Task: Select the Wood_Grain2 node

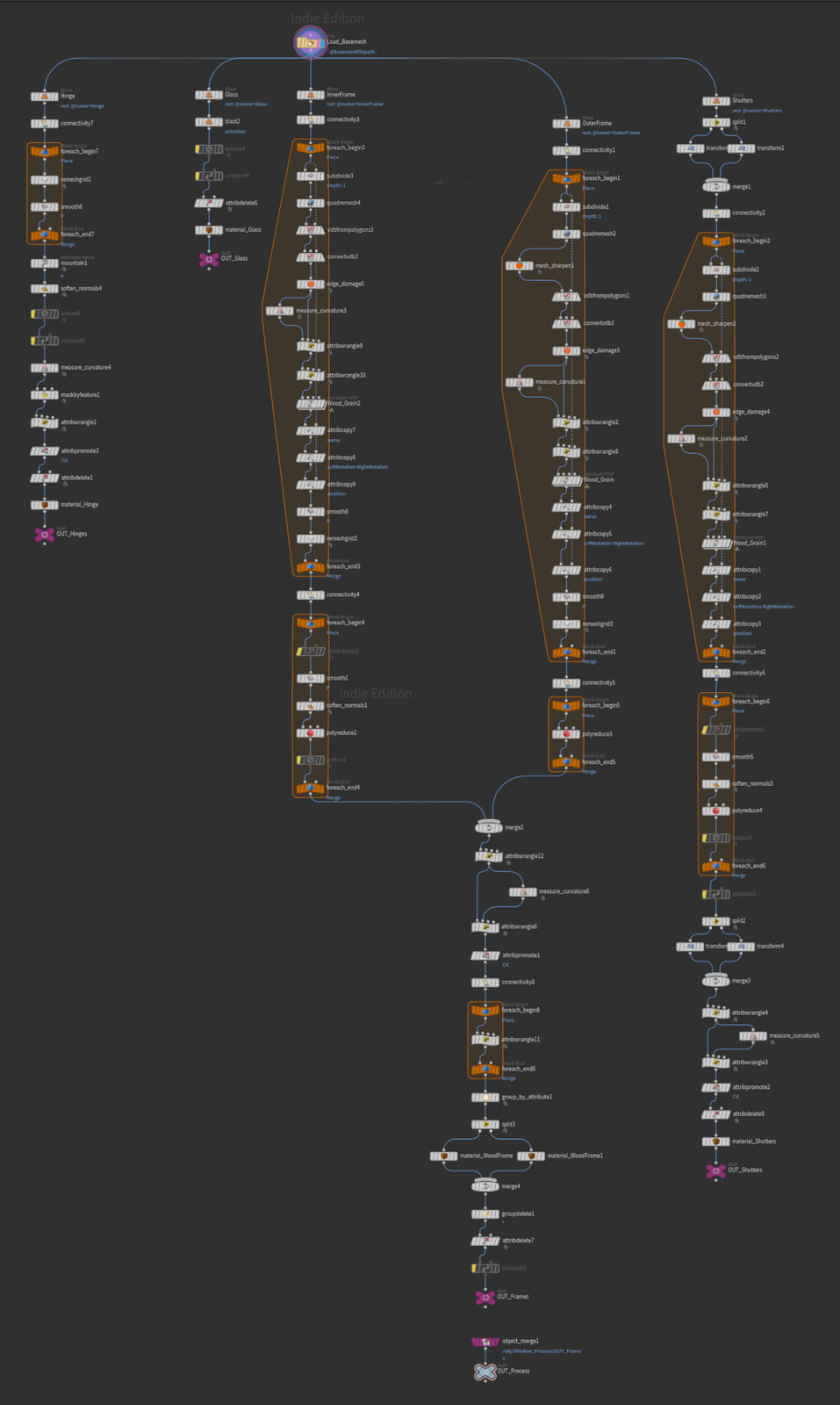Action: [x=311, y=404]
